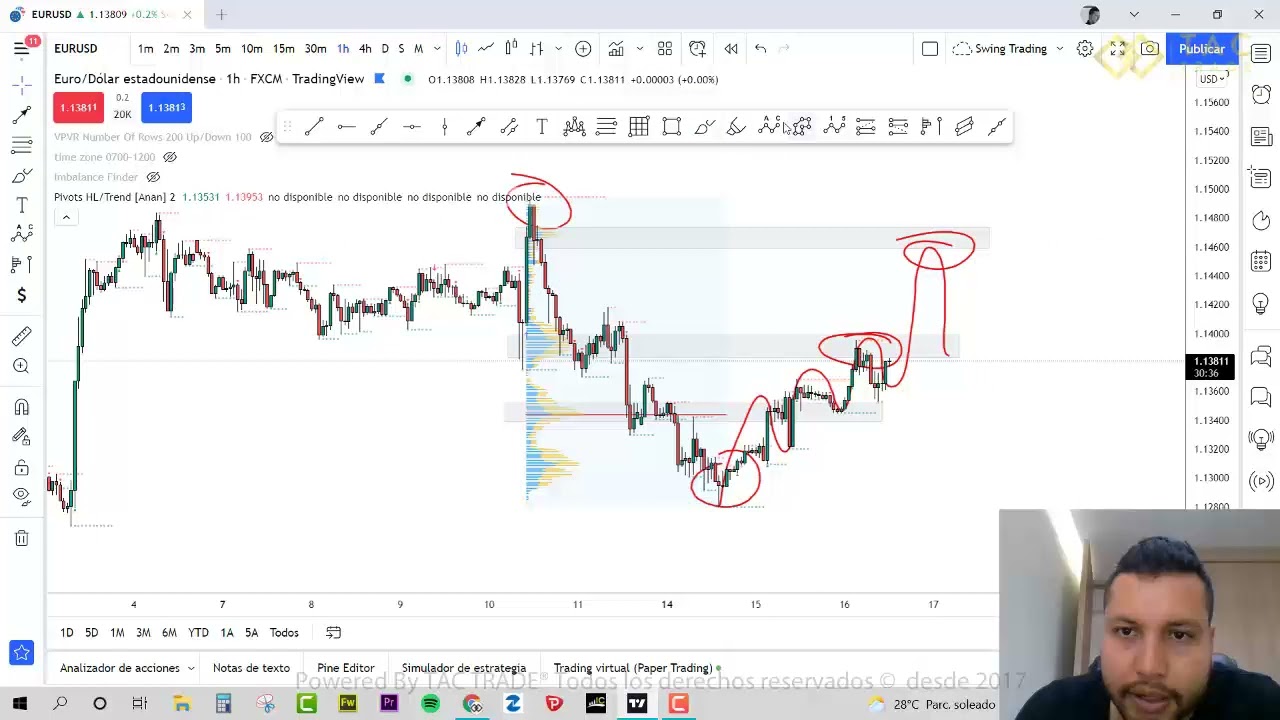The image size is (1280, 720).
Task: Open the layout grid selector
Action: pos(664,48)
